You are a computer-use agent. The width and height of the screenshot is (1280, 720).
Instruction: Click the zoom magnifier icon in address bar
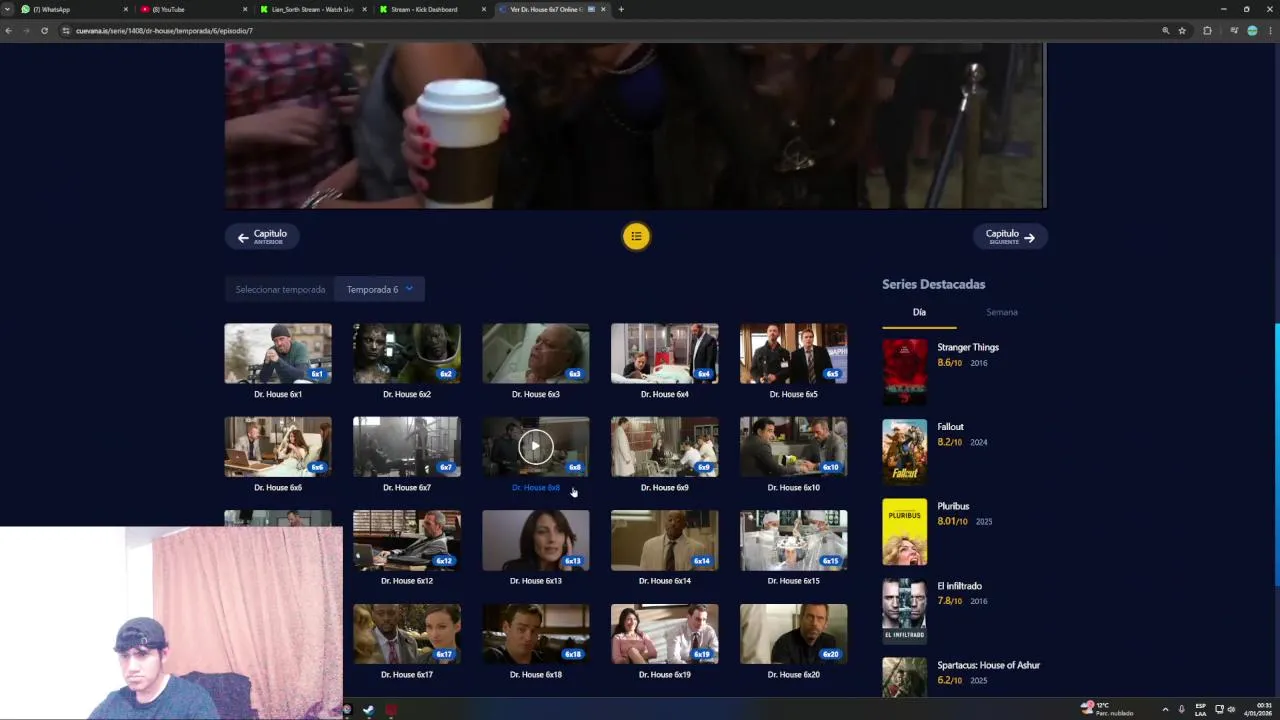pyautogui.click(x=1165, y=31)
